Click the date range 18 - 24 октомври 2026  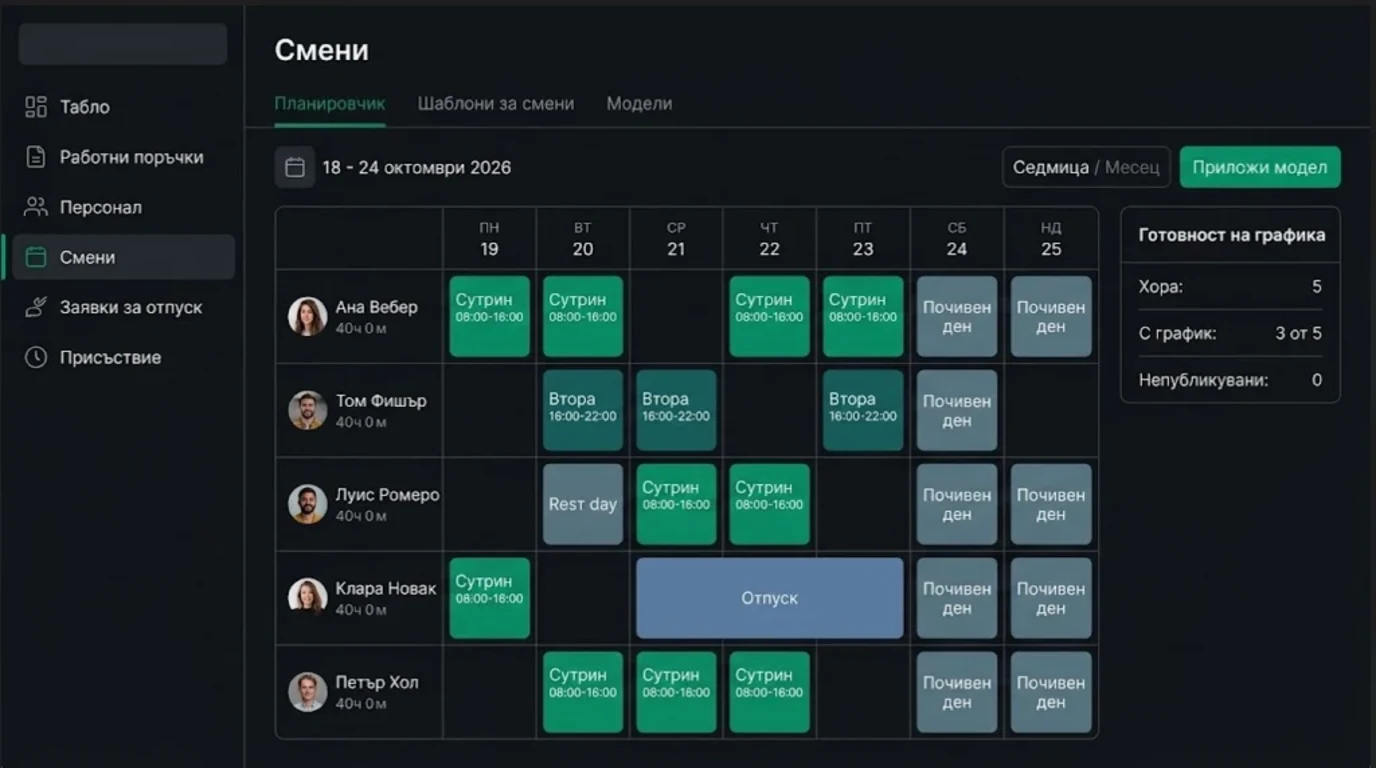417,167
